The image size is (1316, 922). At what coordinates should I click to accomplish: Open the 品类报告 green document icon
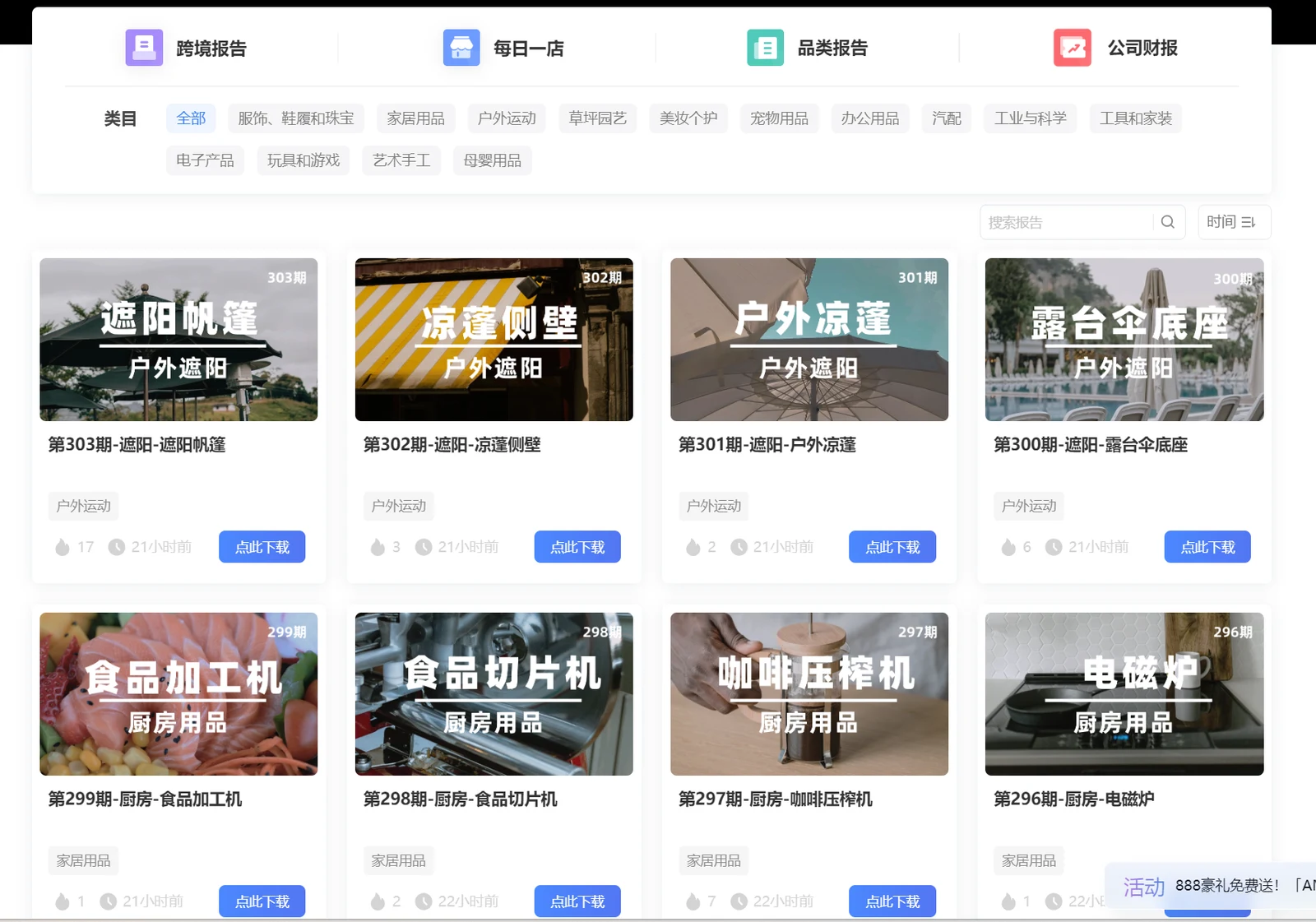tap(765, 48)
